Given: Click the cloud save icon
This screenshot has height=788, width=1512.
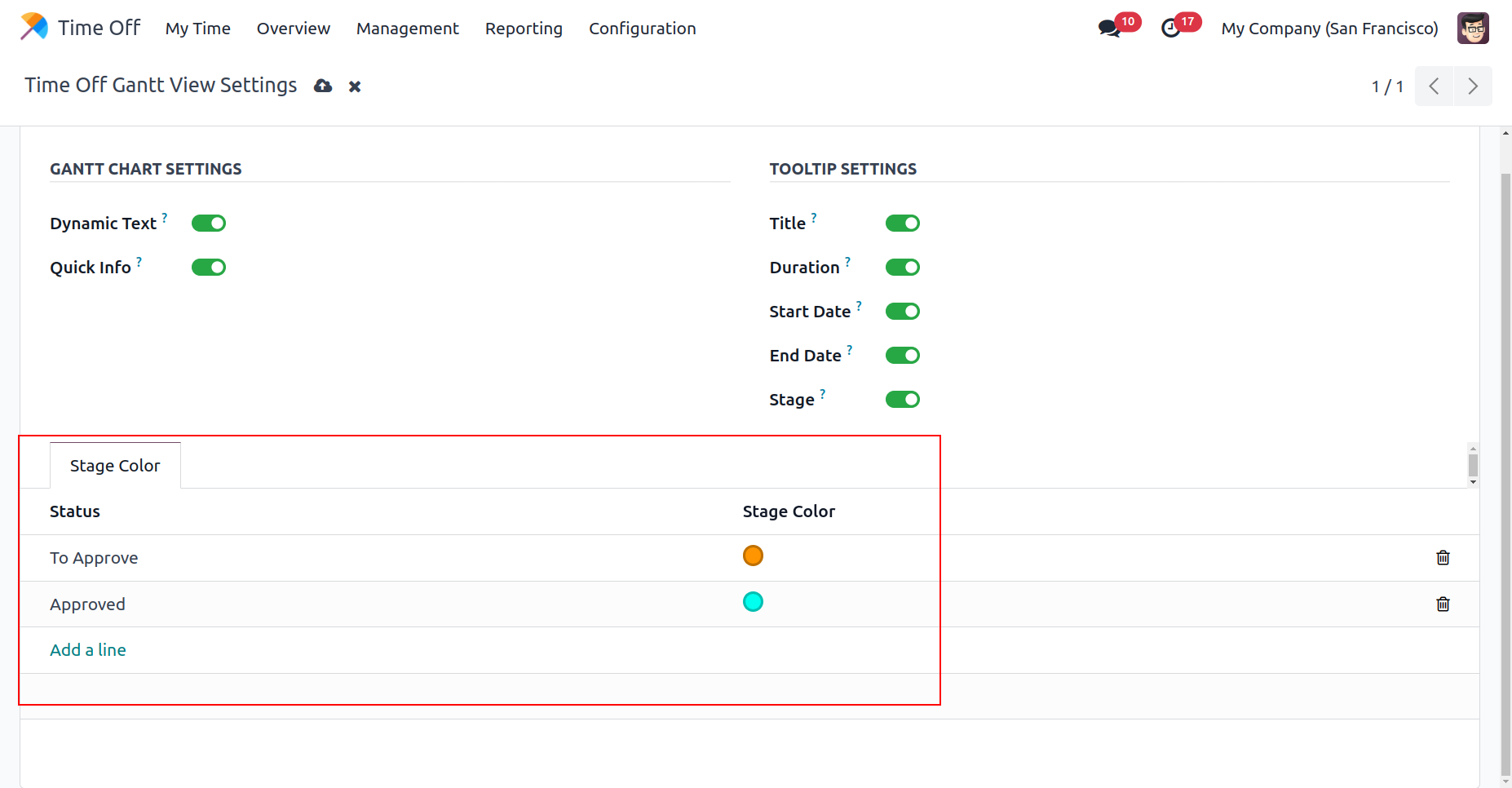Looking at the screenshot, I should click(x=323, y=86).
